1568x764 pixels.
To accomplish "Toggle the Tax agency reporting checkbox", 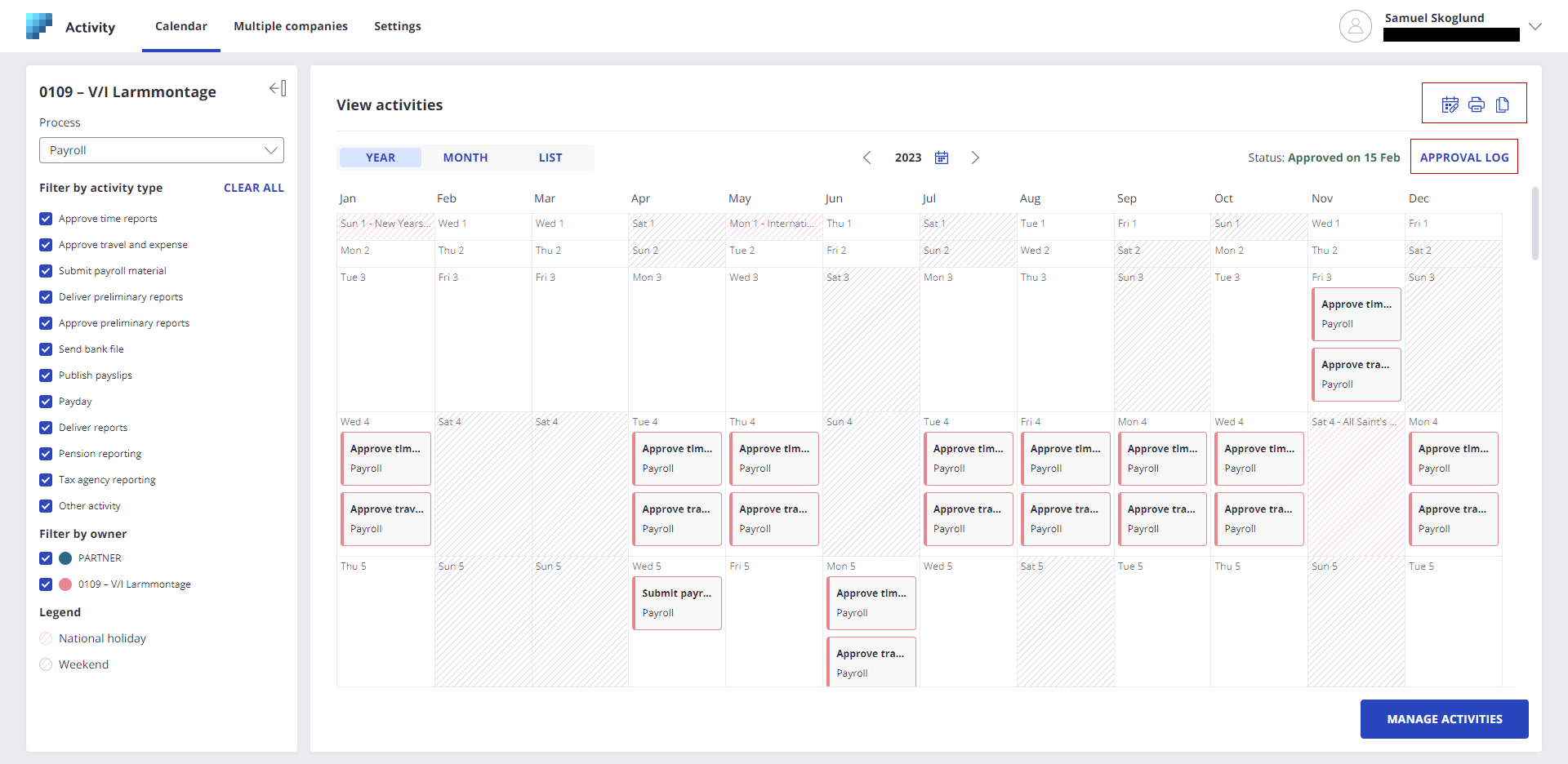I will pos(46,480).
